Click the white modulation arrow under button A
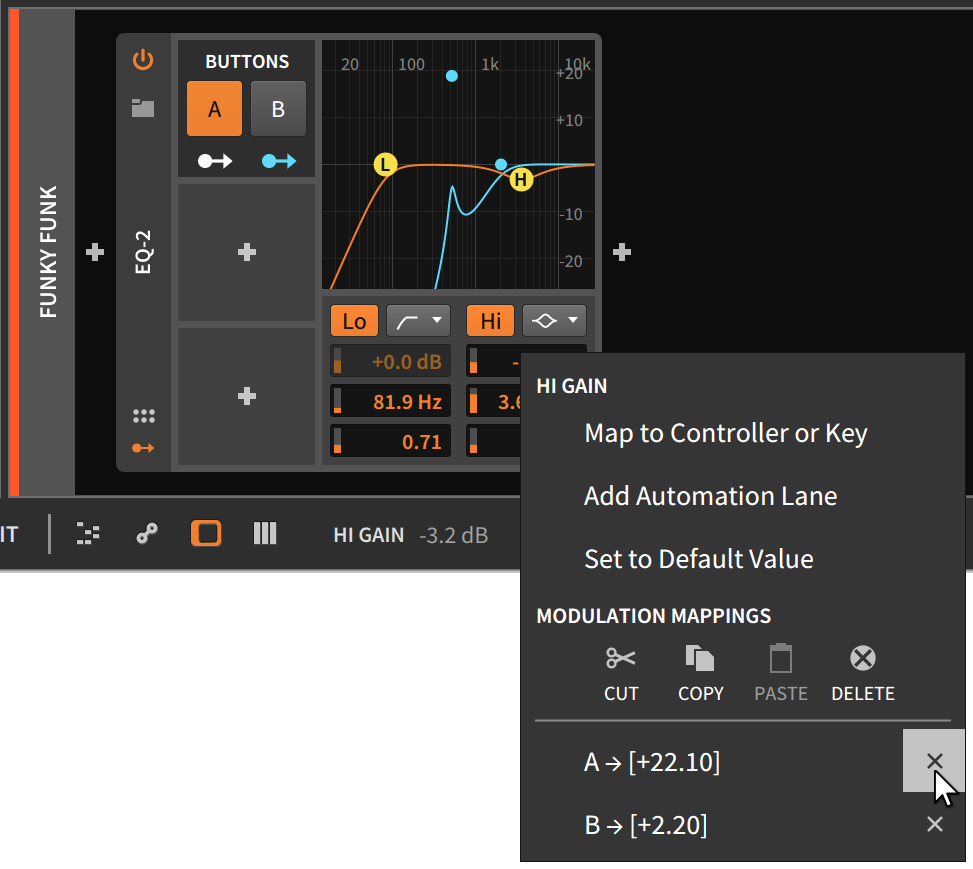The width and height of the screenshot is (973, 869). [x=214, y=160]
